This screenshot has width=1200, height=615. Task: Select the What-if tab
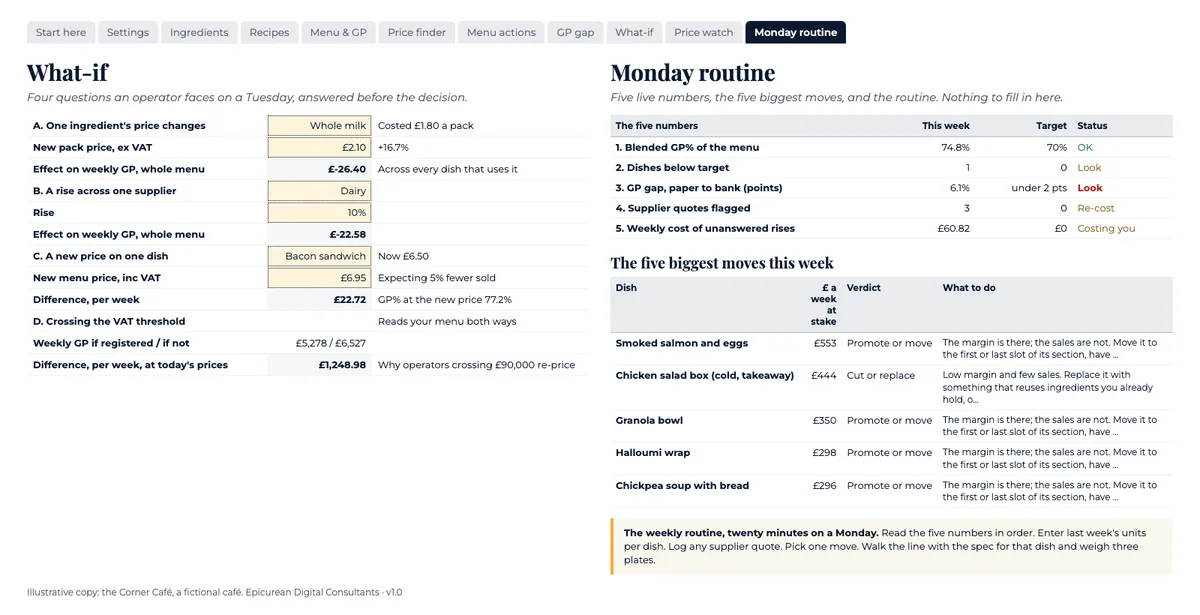[634, 32]
